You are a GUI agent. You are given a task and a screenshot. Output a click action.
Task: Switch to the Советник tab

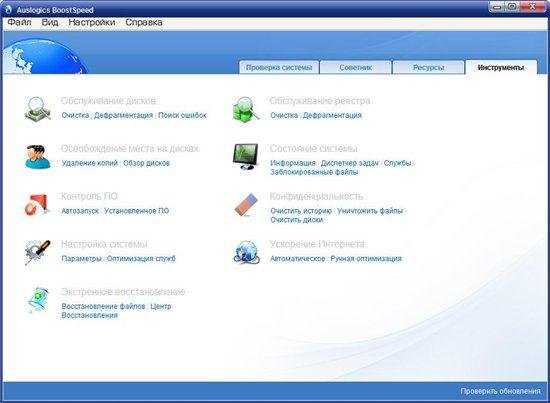[356, 67]
